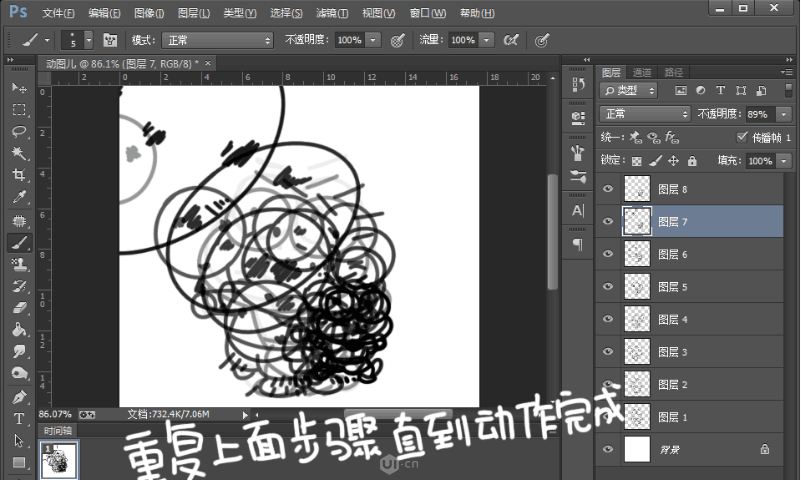
Task: Select the Pen tool
Action: (18, 396)
